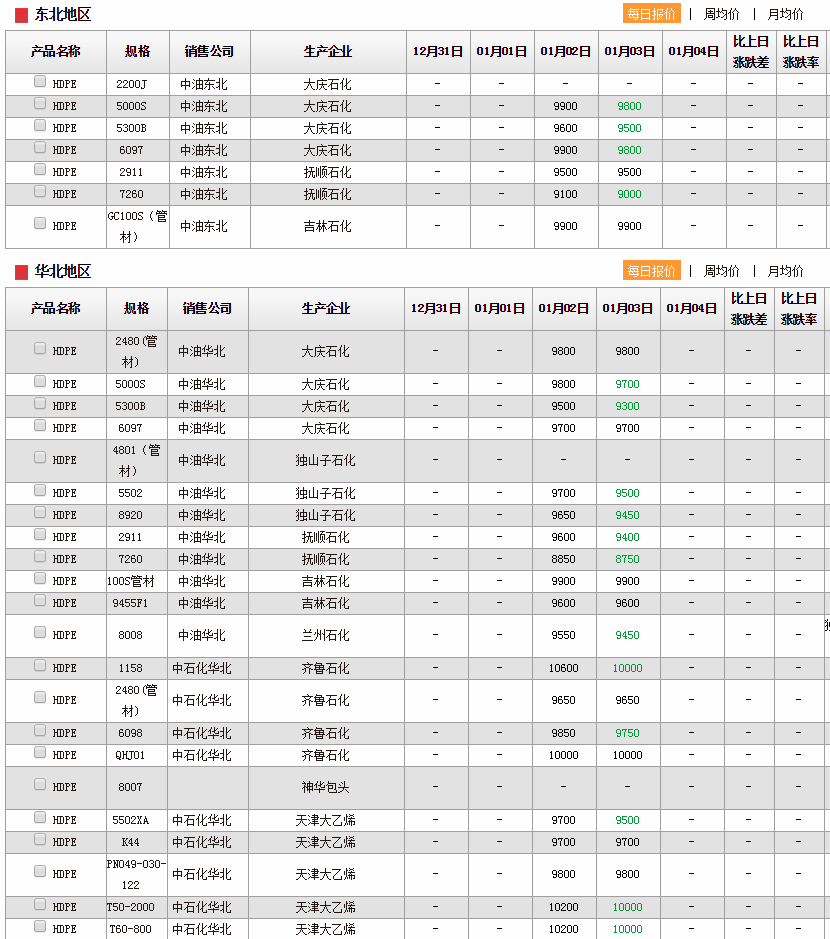Click the 东北地区 section heading
The width and height of the screenshot is (830, 939).
pyautogui.click(x=63, y=14)
